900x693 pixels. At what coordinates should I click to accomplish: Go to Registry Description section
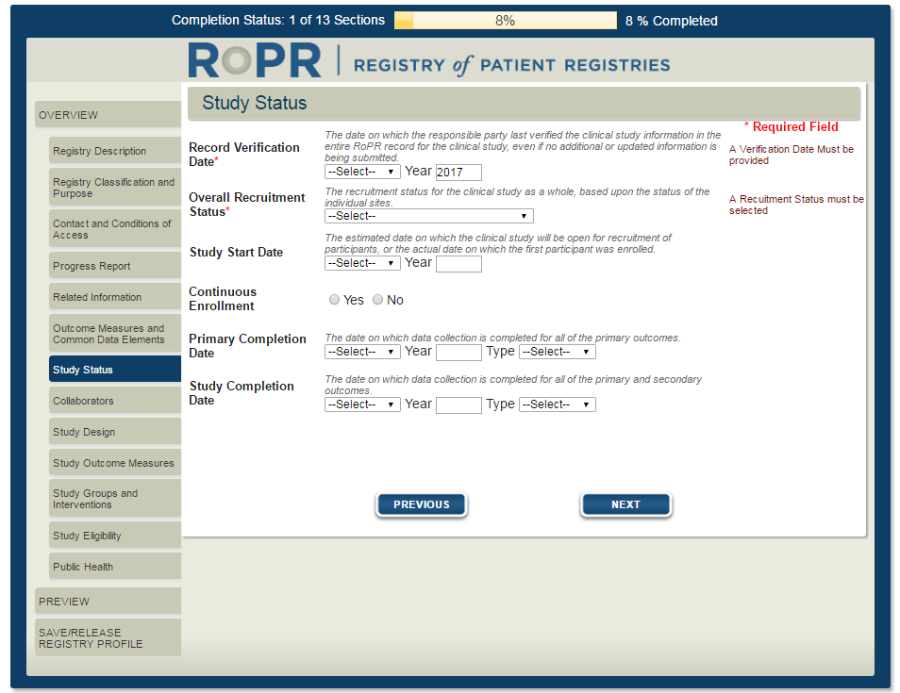(x=115, y=151)
